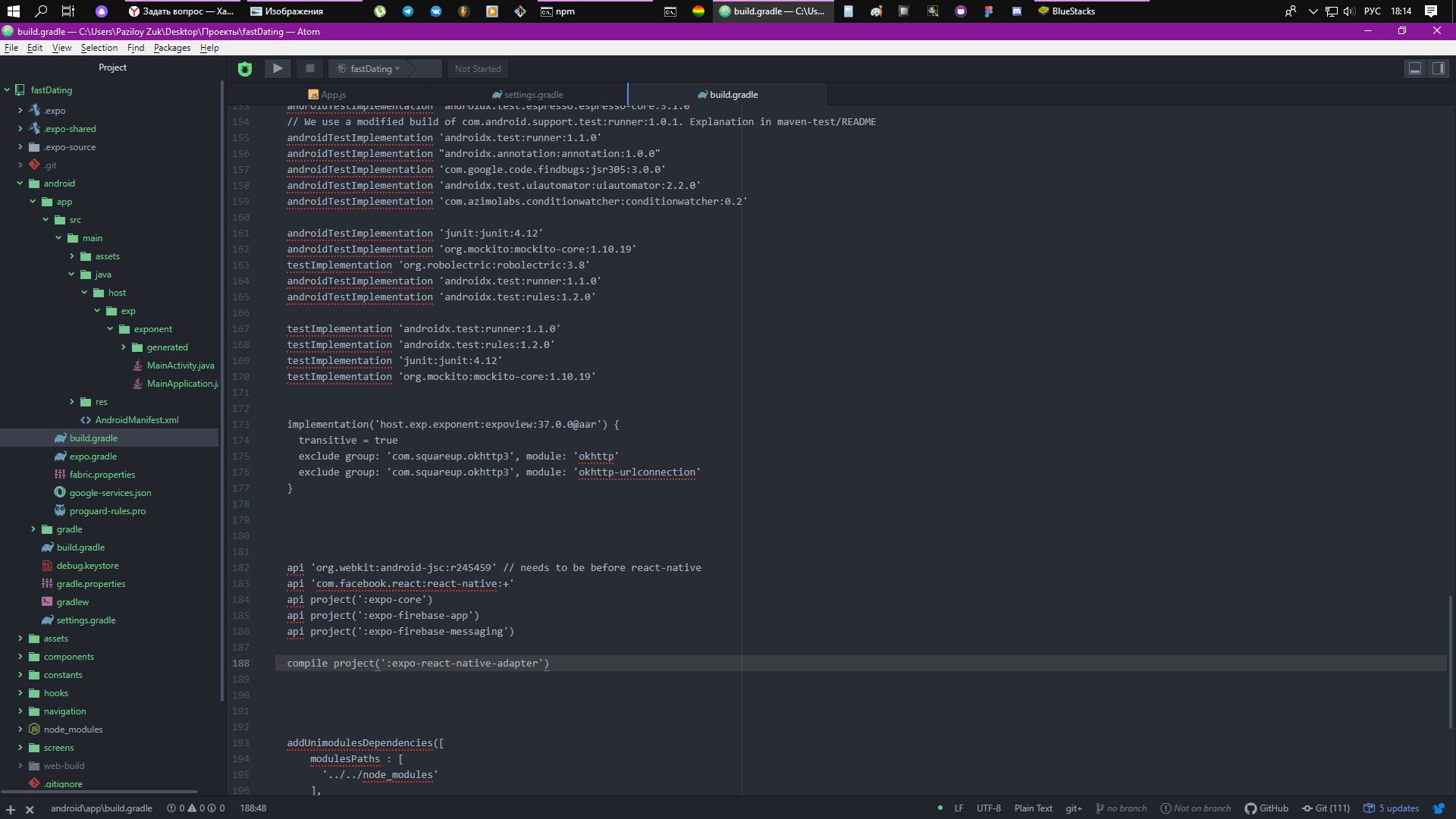Screen dimensions: 1456x819
Task: Expand the .expo-shared folder
Action: 20,129
